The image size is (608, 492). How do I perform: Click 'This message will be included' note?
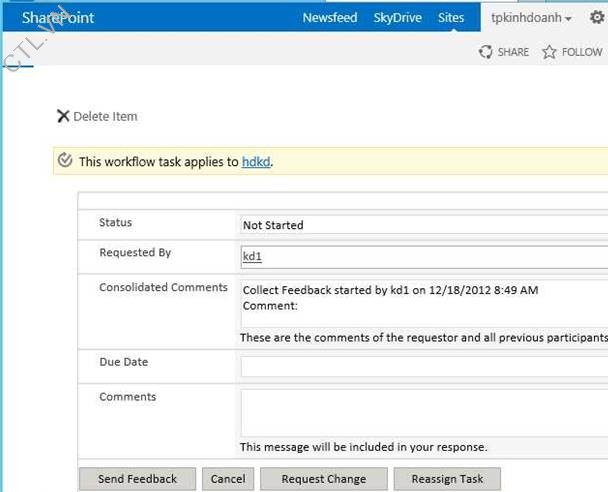click(x=363, y=447)
